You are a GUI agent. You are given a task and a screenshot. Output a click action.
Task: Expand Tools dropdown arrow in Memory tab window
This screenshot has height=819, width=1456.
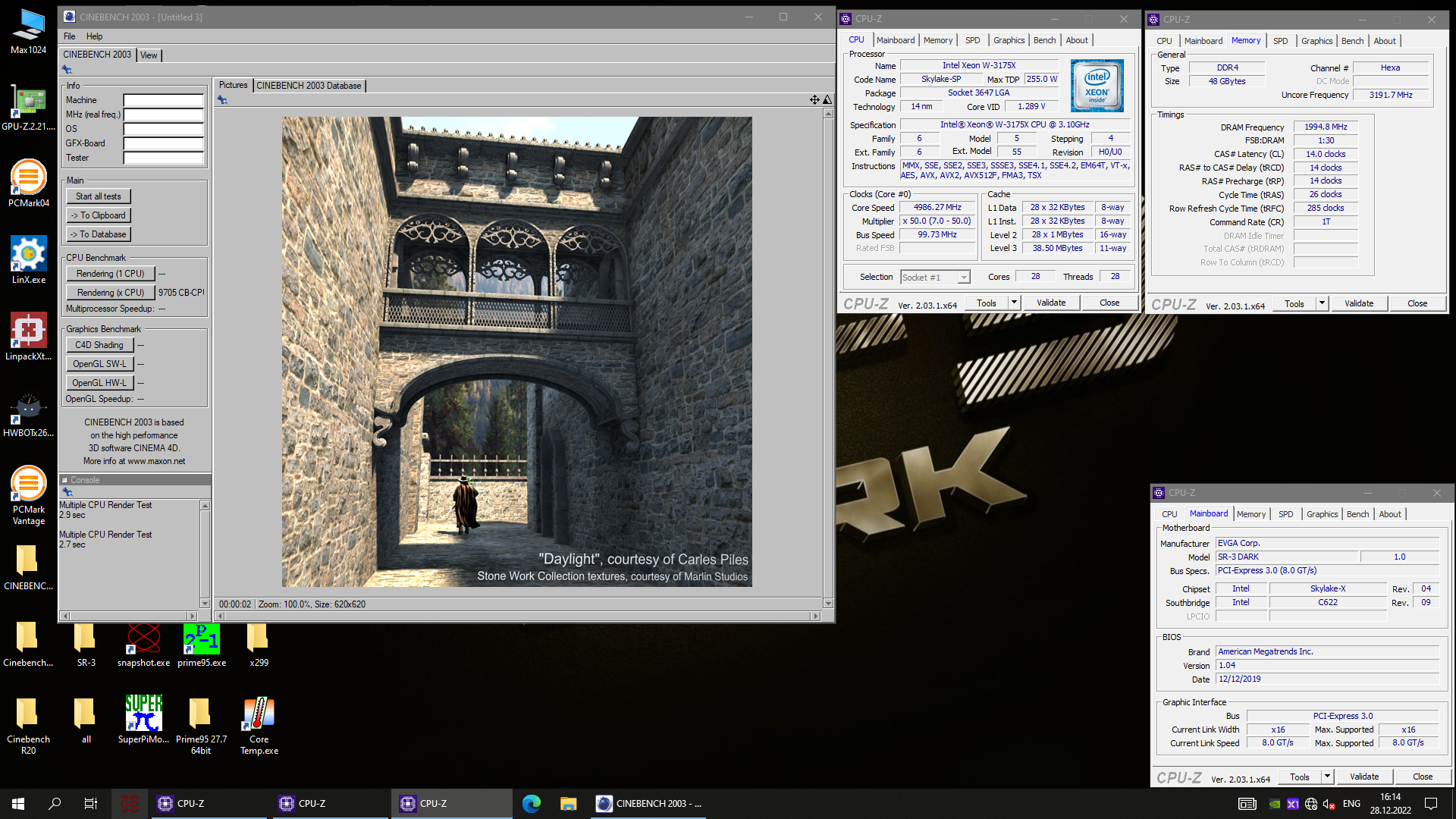point(1322,303)
